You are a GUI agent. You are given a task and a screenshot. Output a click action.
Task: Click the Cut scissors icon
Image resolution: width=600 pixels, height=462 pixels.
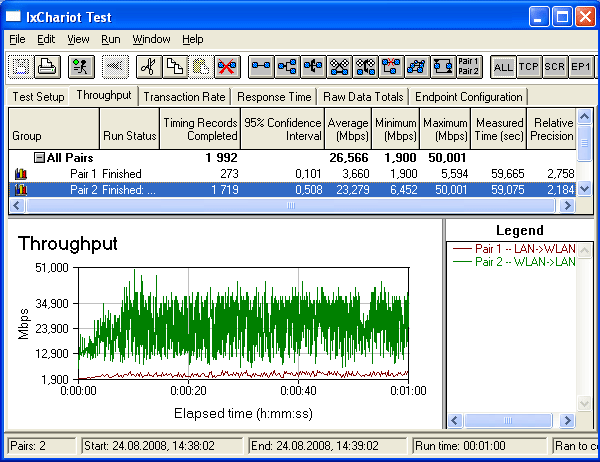coord(149,67)
